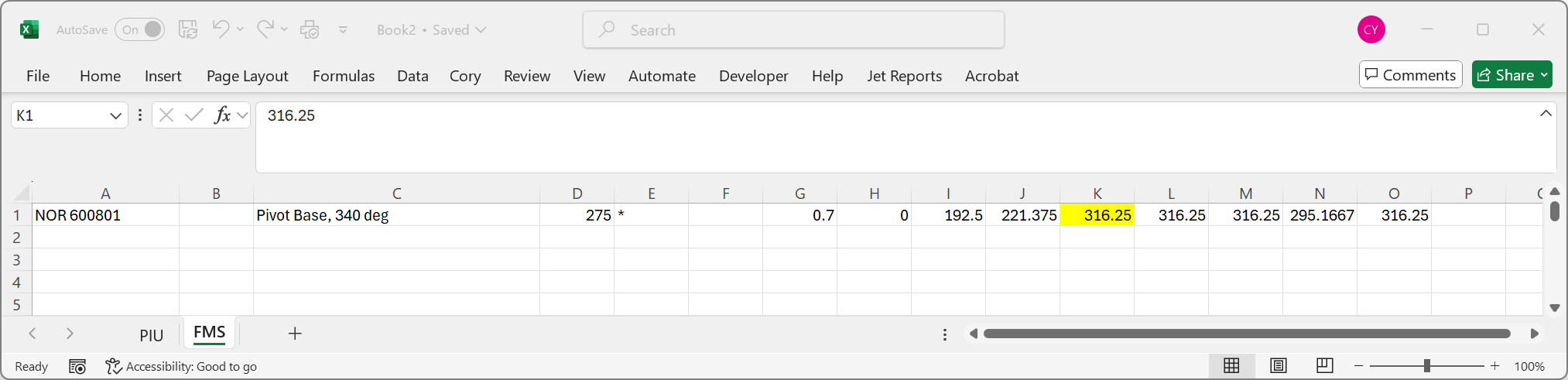This screenshot has height=380, width=1568.
Task: Click the Search box in title bar
Action: (793, 30)
